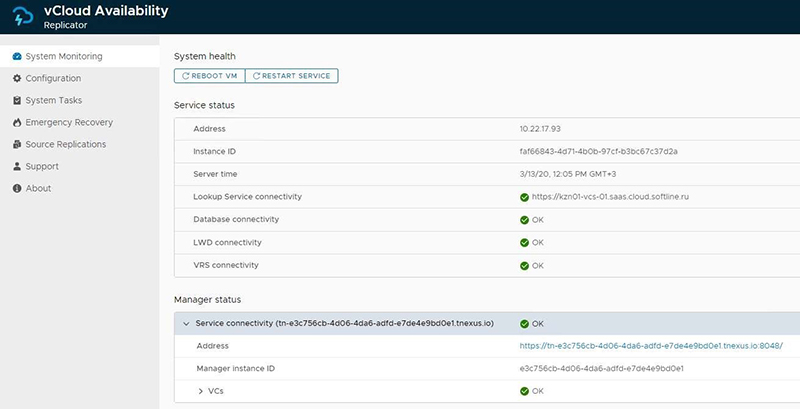Click green check icon for Database connectivity
This screenshot has height=409, width=800.
(524, 220)
